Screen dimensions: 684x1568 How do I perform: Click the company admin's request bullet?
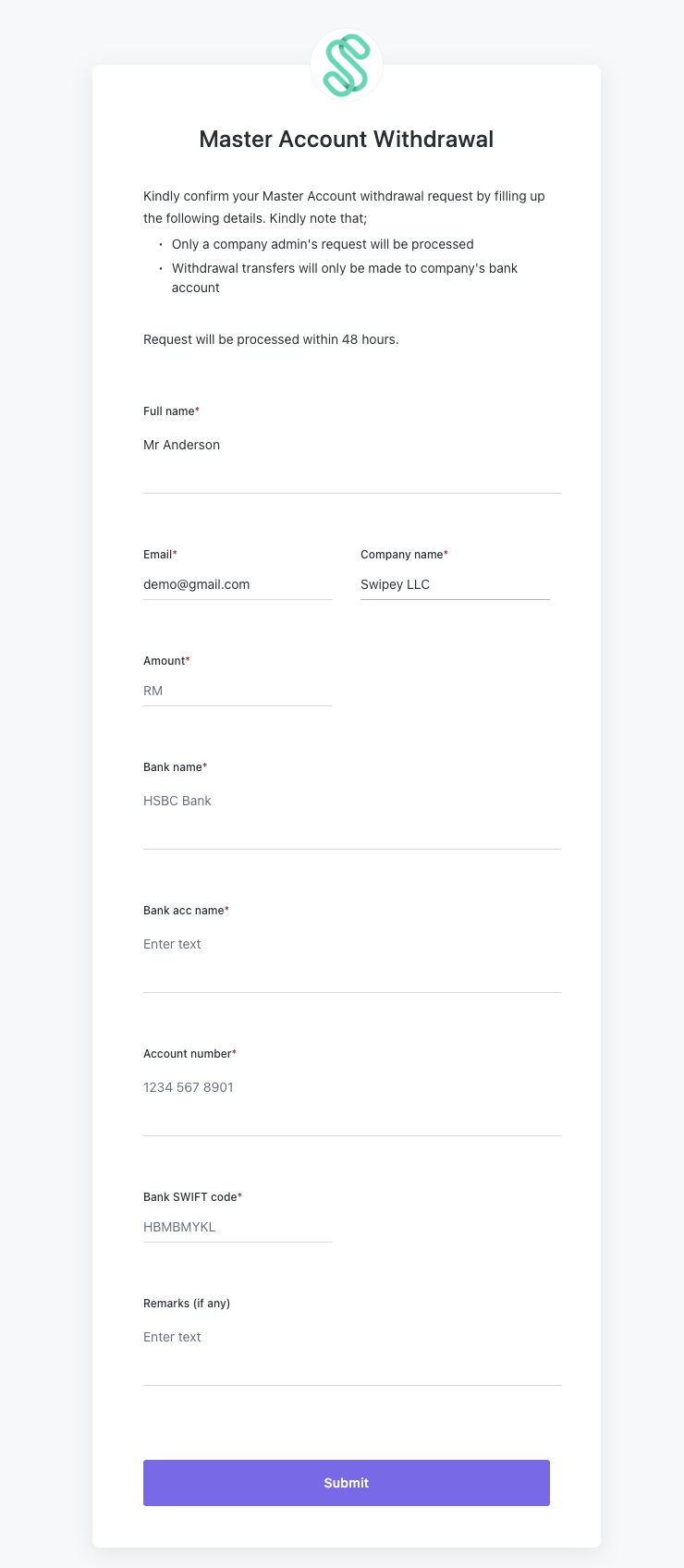[x=323, y=244]
